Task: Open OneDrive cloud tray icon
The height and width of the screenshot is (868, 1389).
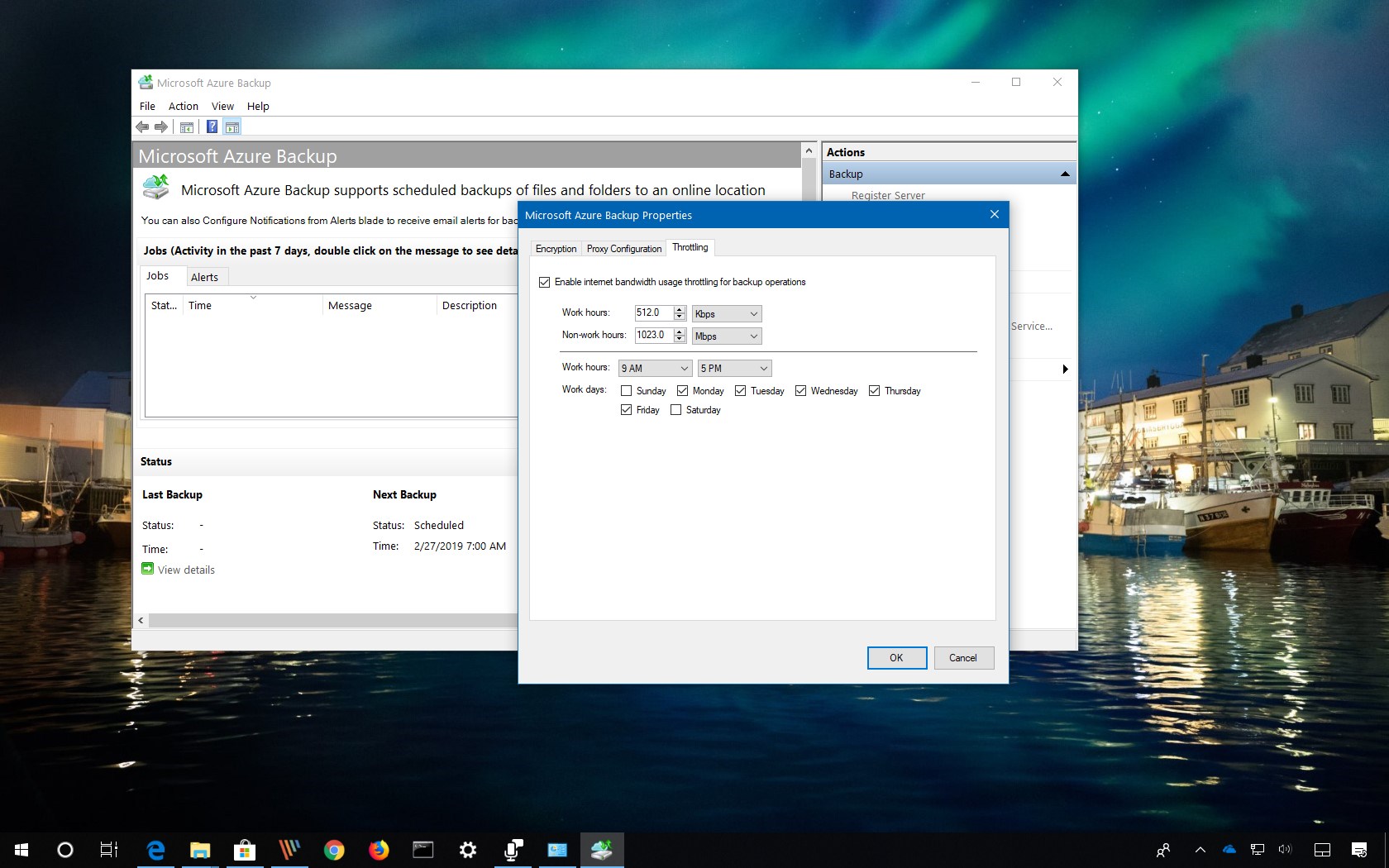Action: [x=1229, y=850]
